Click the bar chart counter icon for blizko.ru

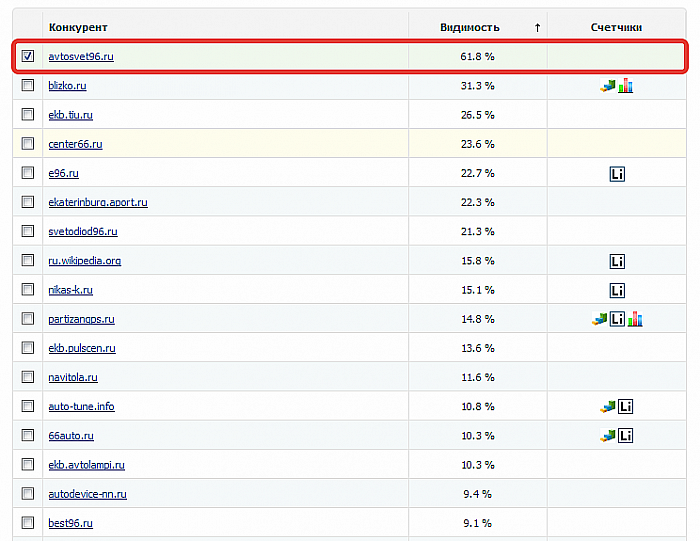[625, 86]
